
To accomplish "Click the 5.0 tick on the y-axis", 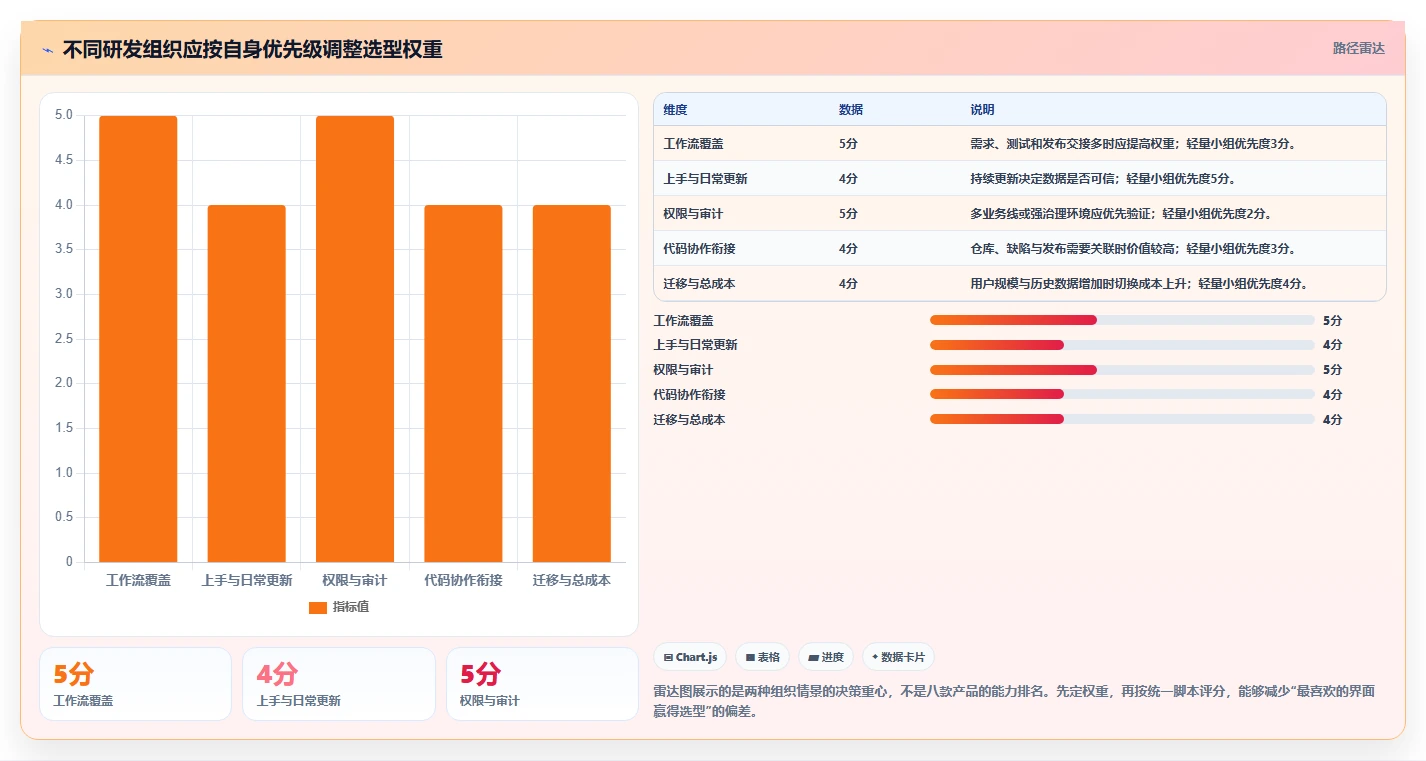I will click(63, 115).
